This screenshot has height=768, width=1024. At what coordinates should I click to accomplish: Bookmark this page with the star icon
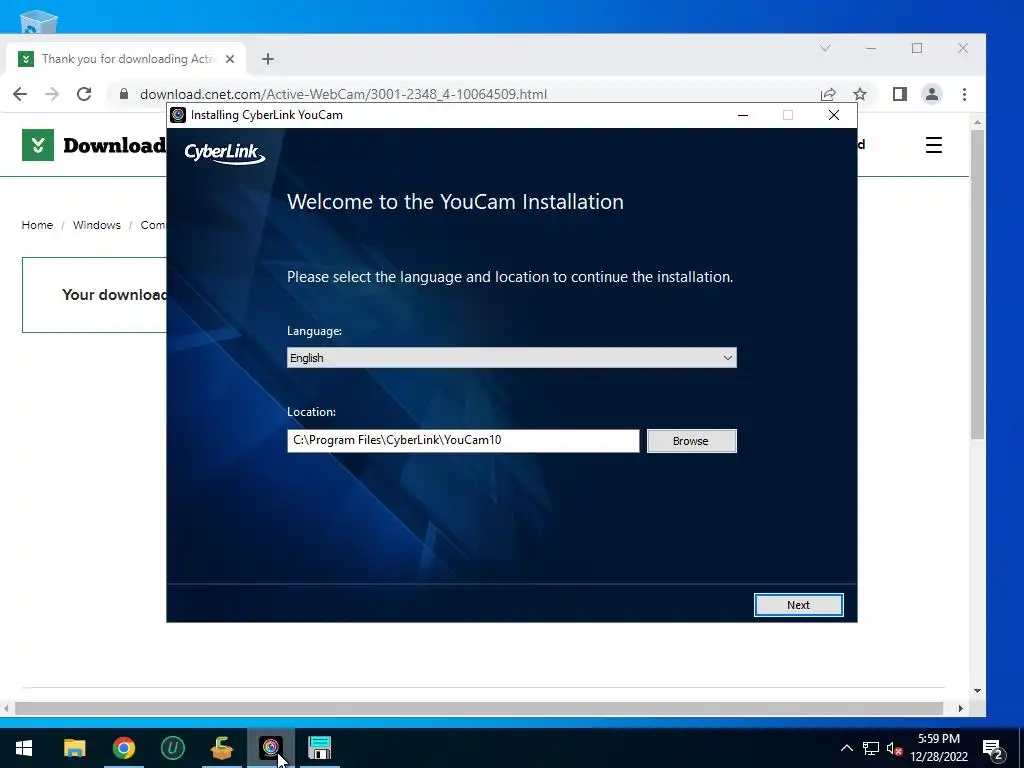pyautogui.click(x=860, y=94)
